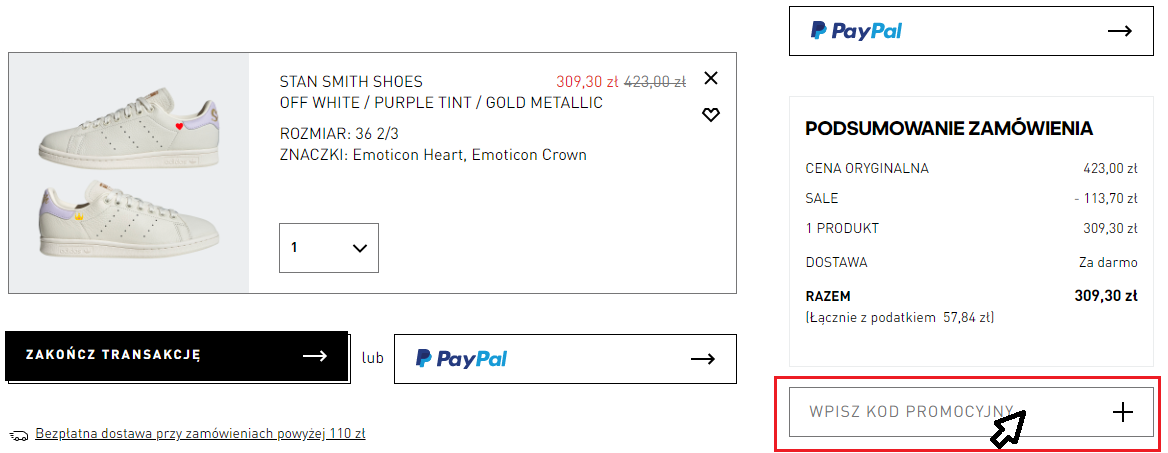The width and height of the screenshot is (1168, 453).
Task: Click PayPal logo above order summary
Action: (856, 31)
